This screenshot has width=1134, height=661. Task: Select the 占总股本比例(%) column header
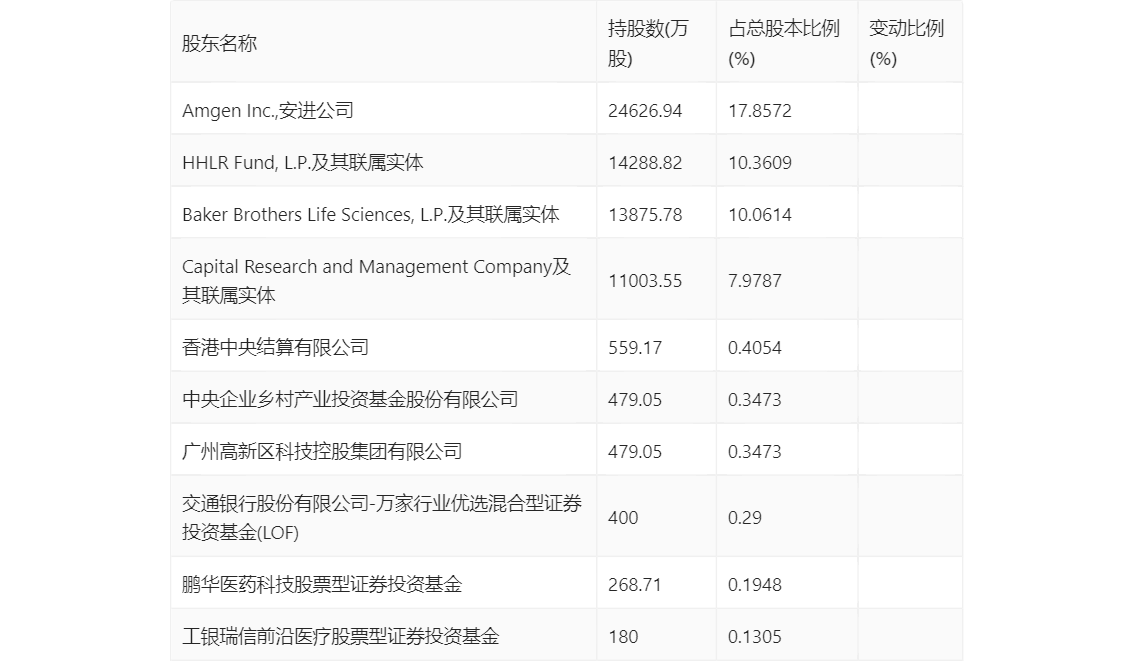click(x=783, y=43)
